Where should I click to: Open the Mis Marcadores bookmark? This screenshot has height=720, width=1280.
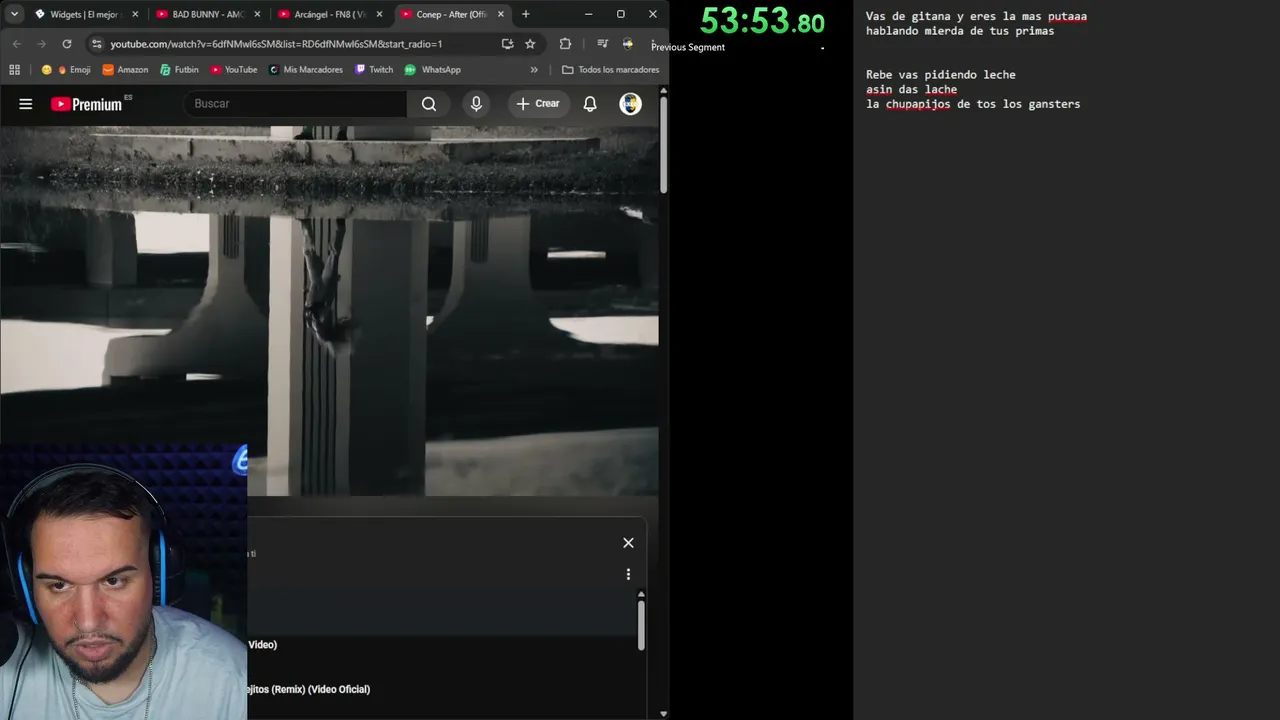(x=306, y=70)
